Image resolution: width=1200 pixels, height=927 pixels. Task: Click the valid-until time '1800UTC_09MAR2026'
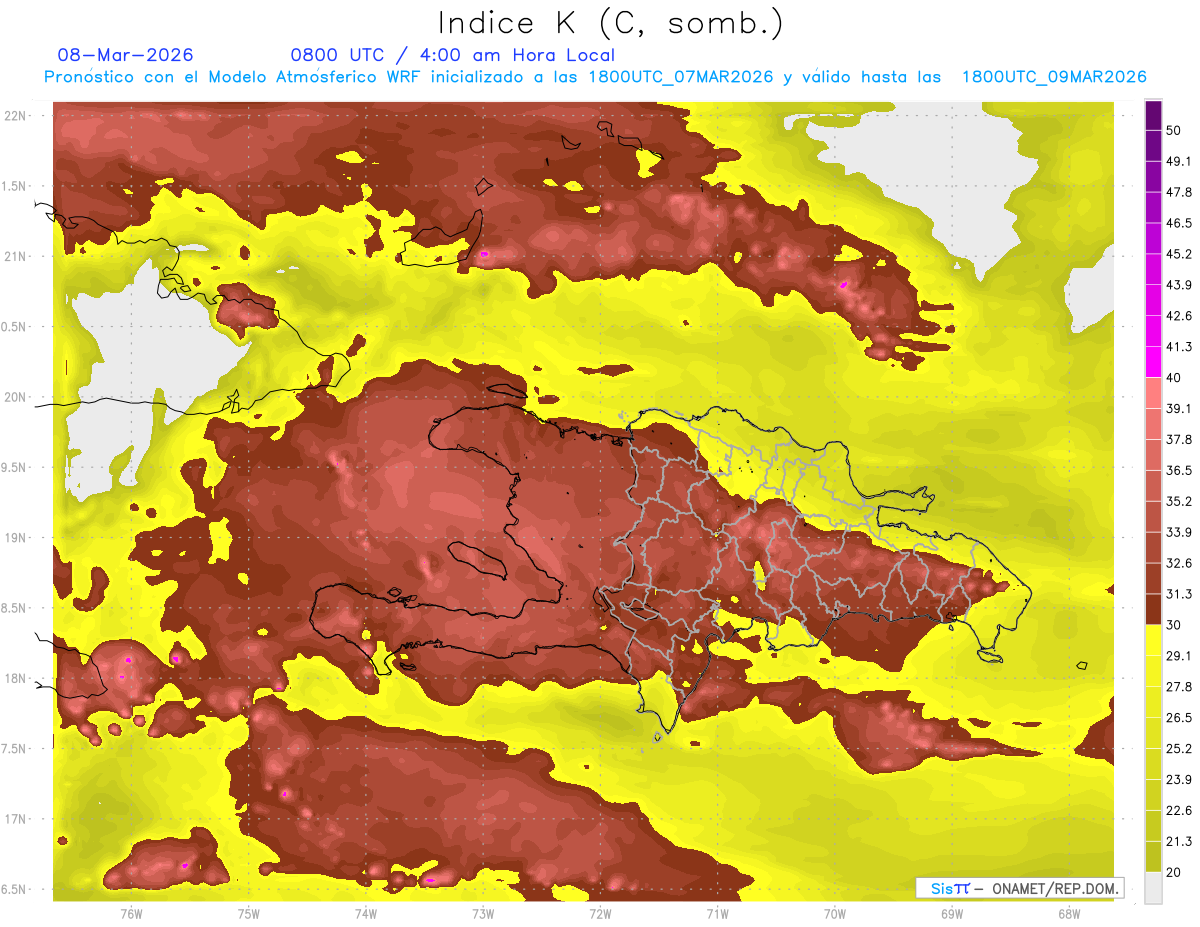(1053, 77)
